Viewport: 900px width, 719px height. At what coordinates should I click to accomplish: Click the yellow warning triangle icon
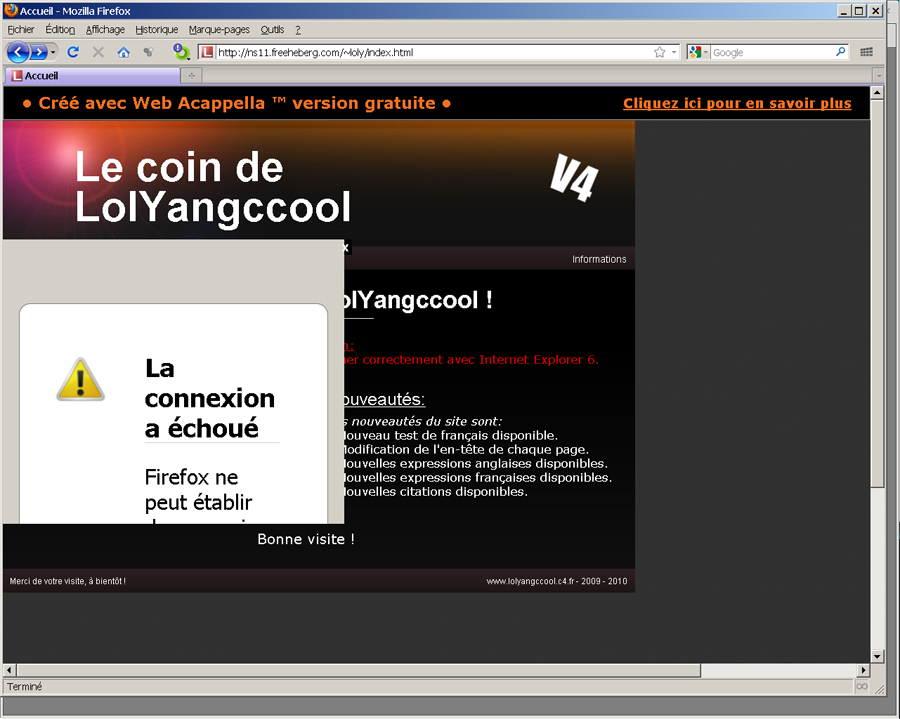tap(80, 379)
